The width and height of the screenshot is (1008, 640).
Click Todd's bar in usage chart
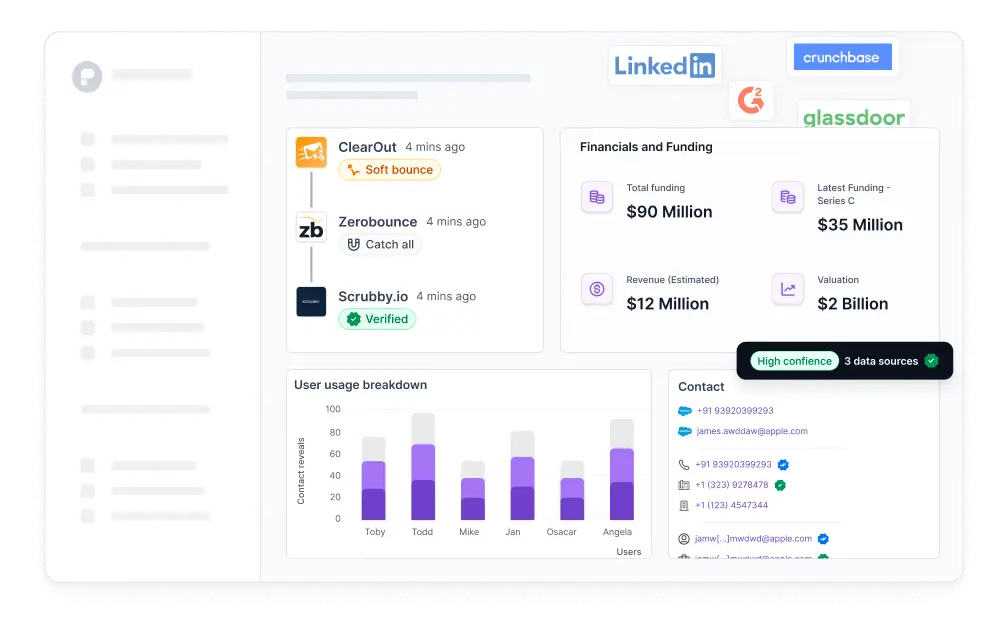pyautogui.click(x=423, y=467)
